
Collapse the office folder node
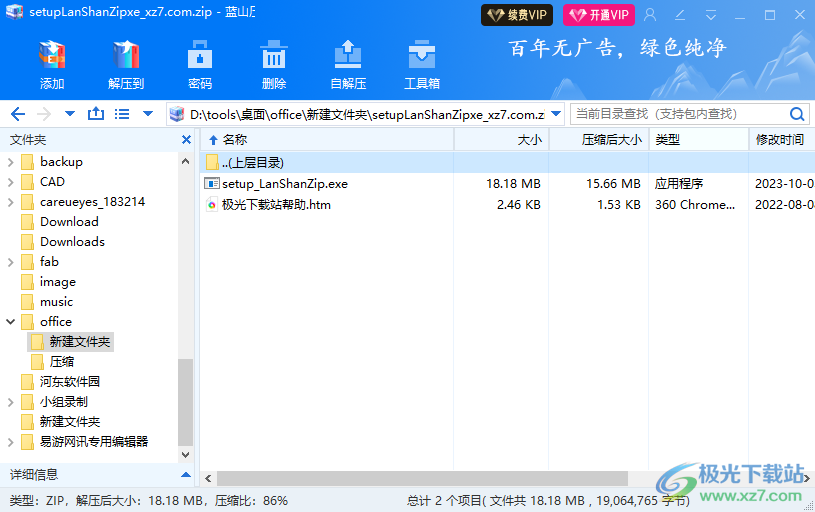10,322
